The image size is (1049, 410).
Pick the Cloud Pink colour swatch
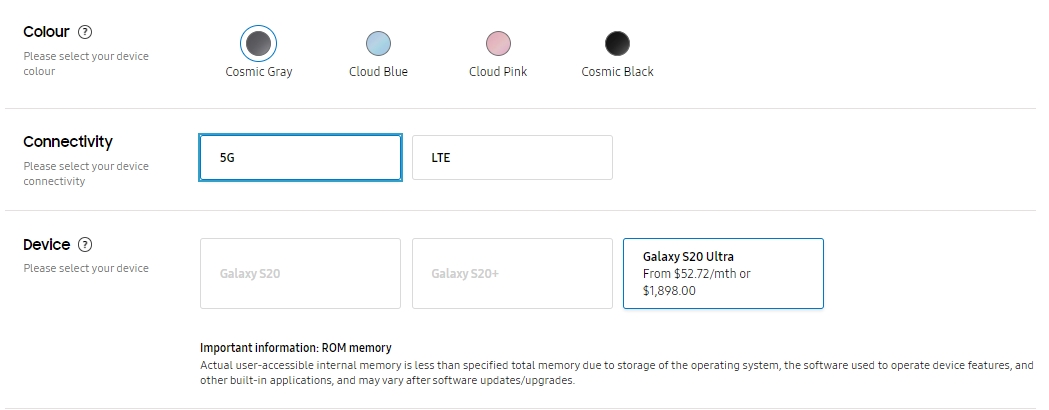point(498,44)
